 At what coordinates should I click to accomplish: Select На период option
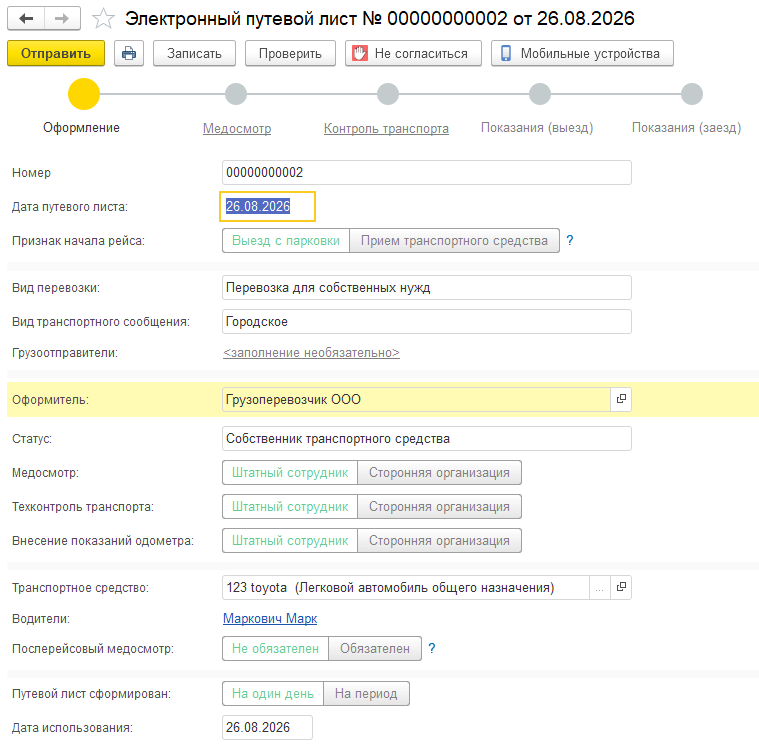[x=366, y=693]
